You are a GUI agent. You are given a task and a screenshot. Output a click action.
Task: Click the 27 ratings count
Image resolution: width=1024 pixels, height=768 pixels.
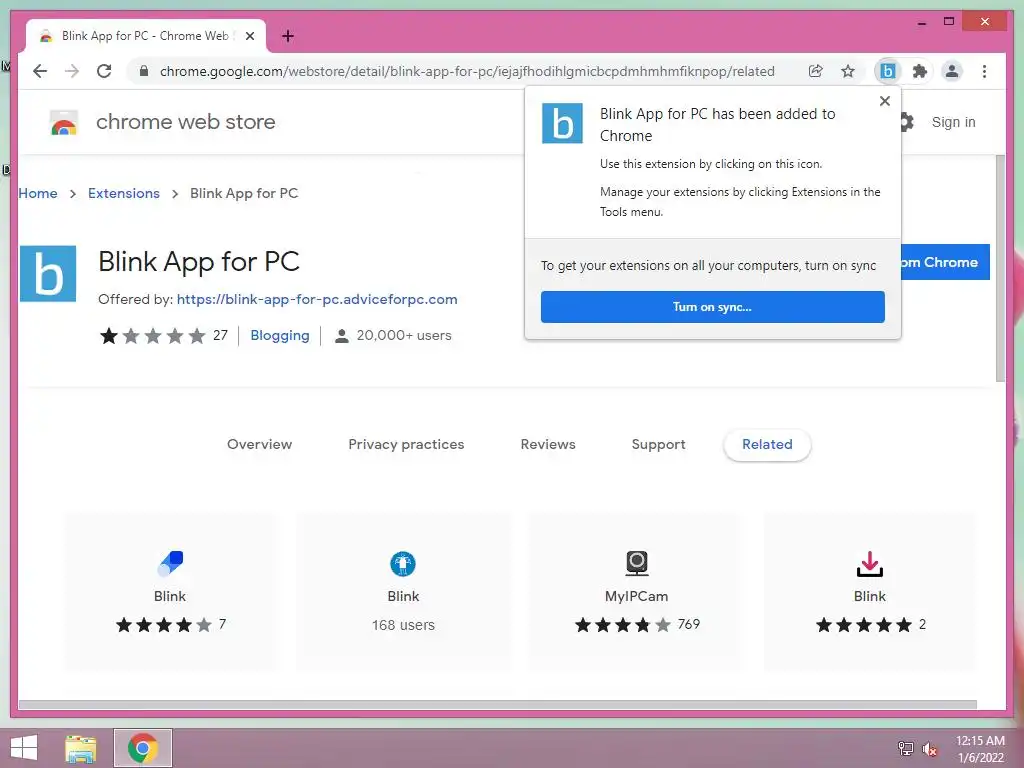click(220, 336)
